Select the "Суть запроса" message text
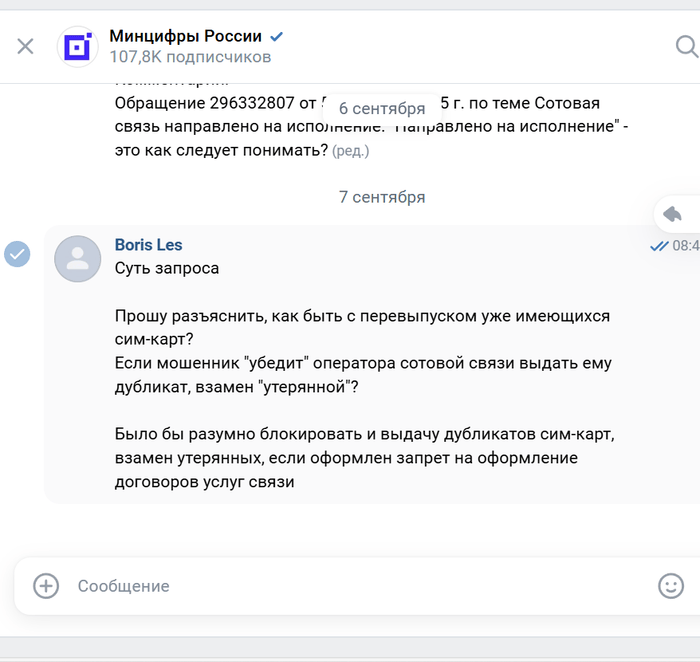Image resolution: width=700 pixels, height=662 pixels. click(x=167, y=268)
